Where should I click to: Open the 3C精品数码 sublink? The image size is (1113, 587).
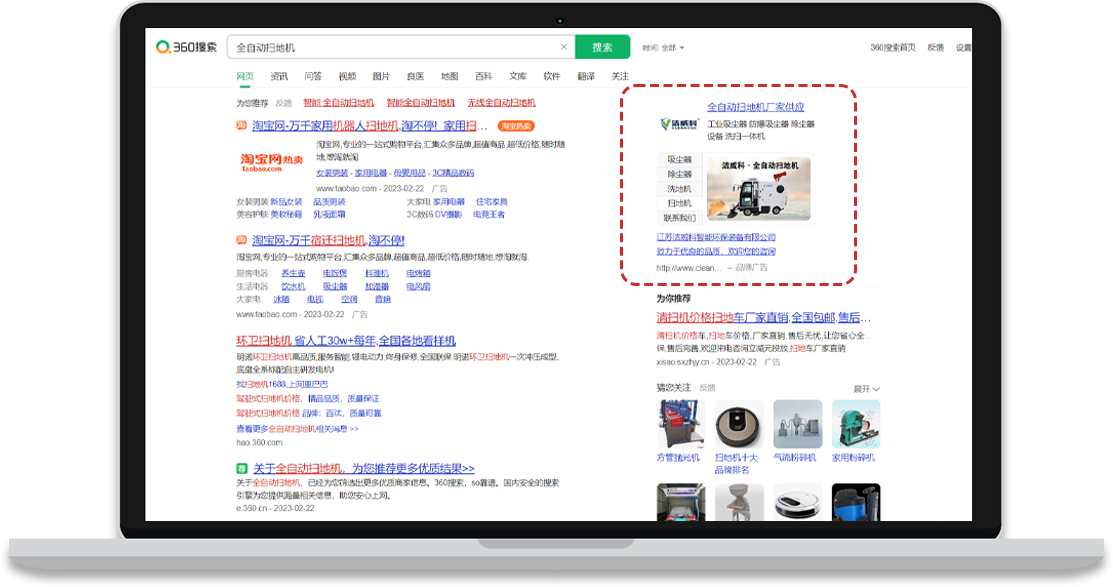[453, 173]
